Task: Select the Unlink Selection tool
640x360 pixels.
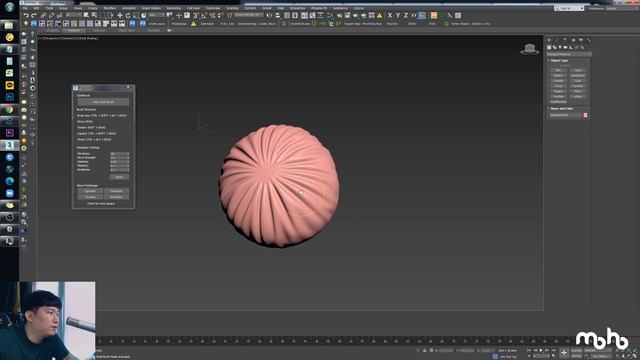Action: click(51, 16)
